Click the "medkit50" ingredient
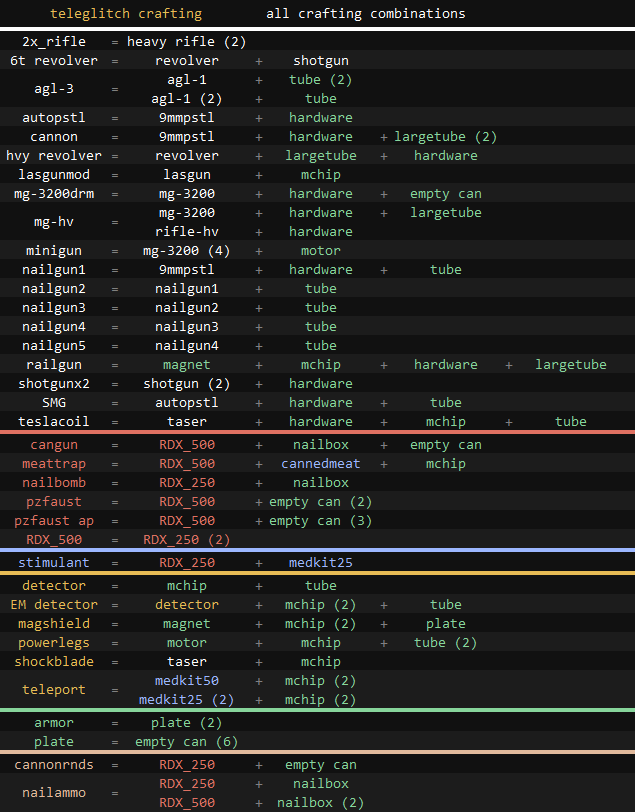The width and height of the screenshot is (635, 812). click(186, 680)
